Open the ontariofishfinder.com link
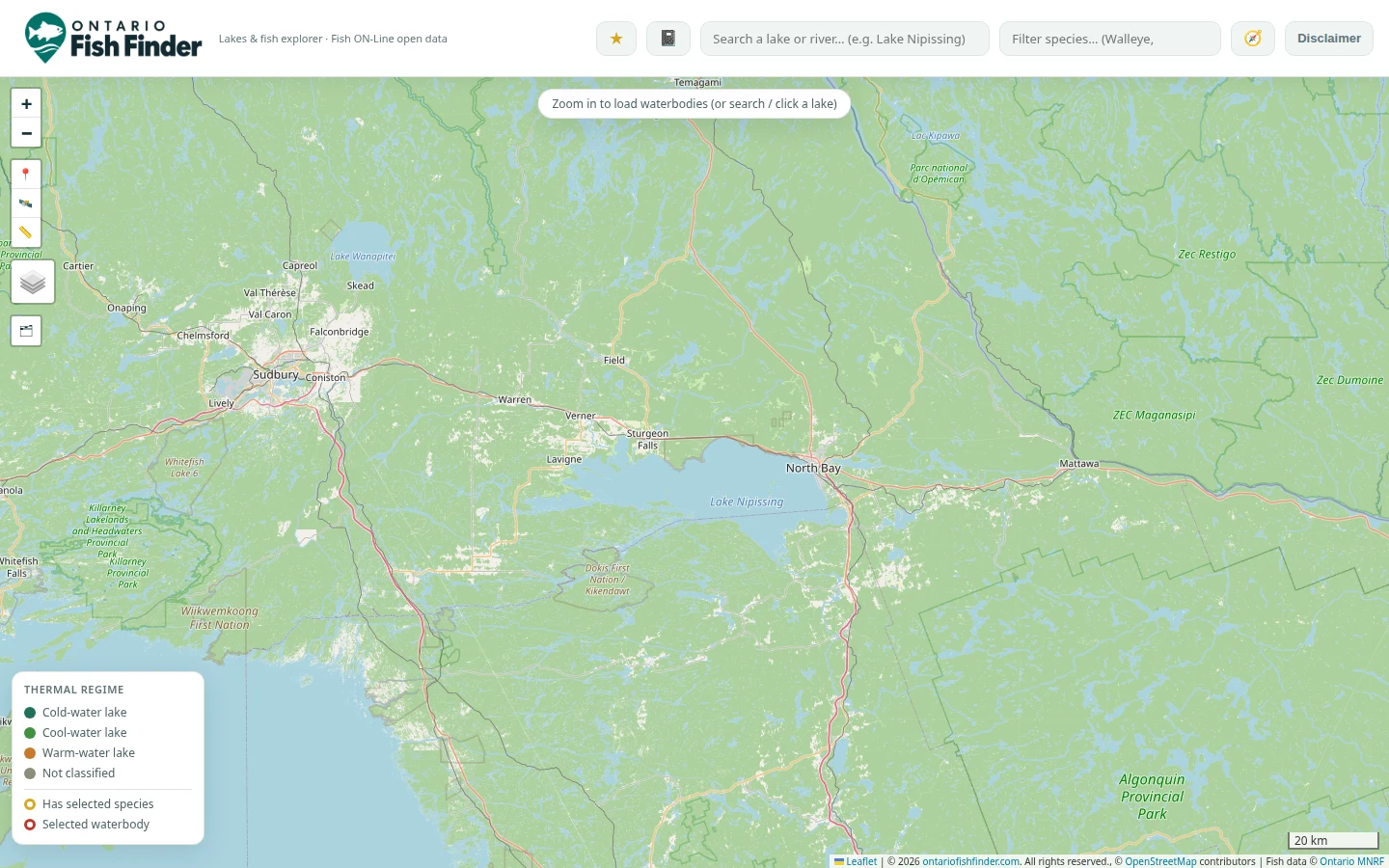The image size is (1389, 868). (x=970, y=862)
